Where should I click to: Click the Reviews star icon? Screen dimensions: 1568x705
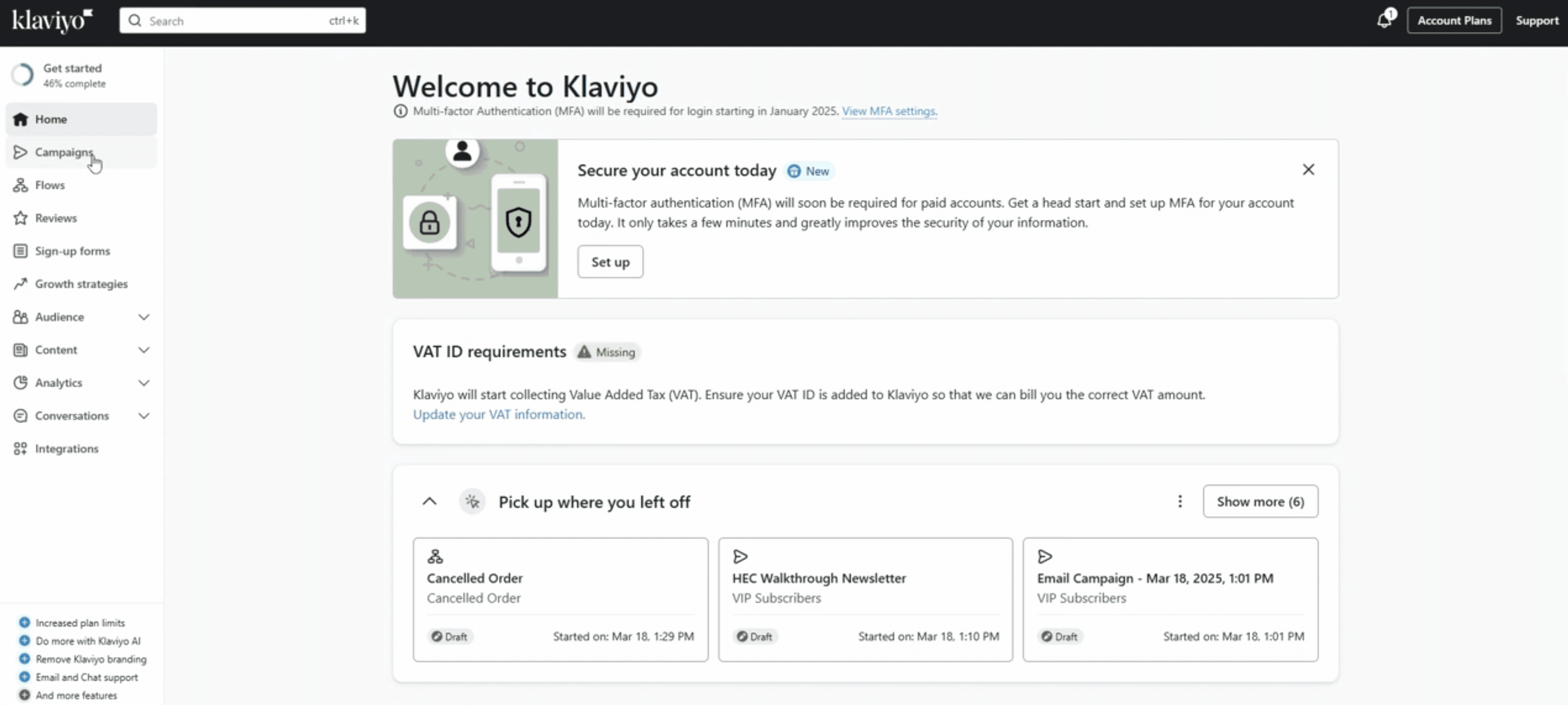pyautogui.click(x=21, y=218)
